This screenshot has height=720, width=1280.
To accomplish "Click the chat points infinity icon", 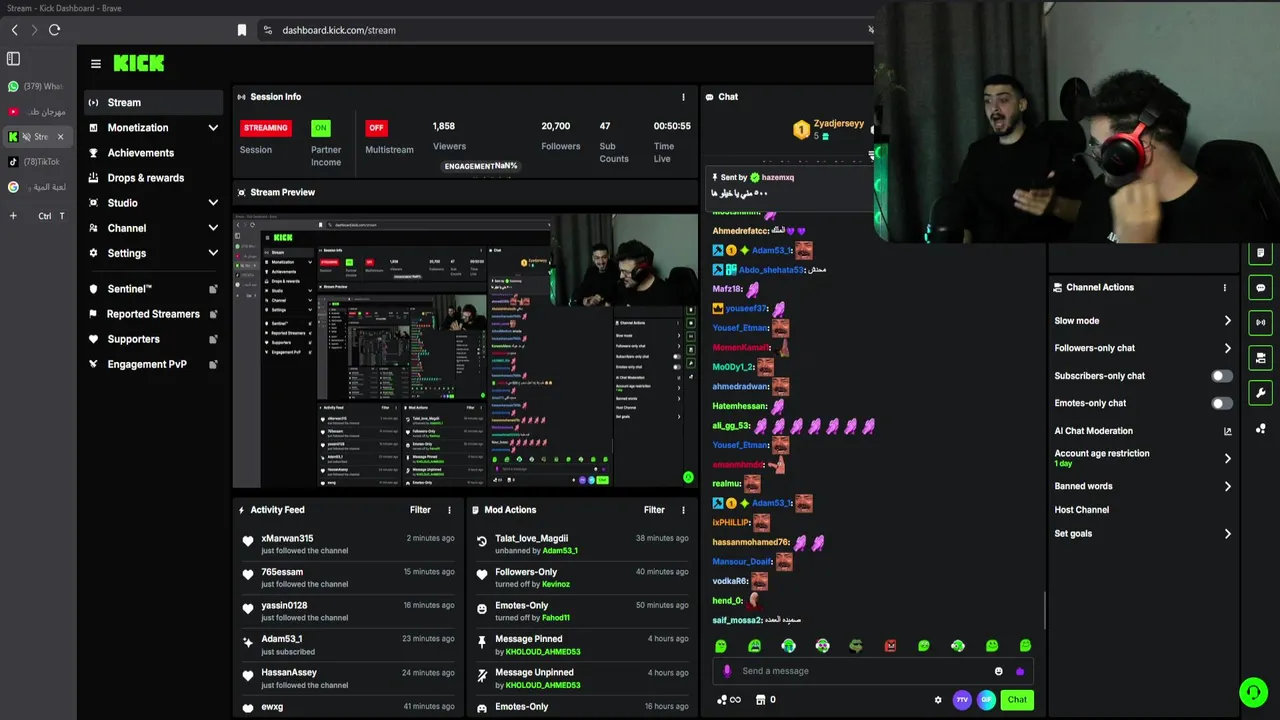I will click(729, 700).
